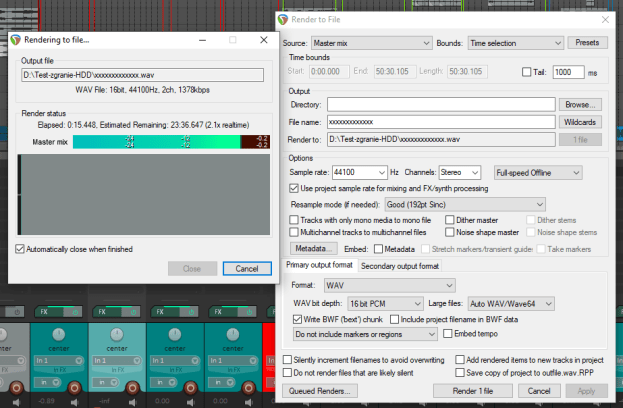Image resolution: width=623 pixels, height=408 pixels.
Task: Check the Dither master option
Action: point(448,219)
